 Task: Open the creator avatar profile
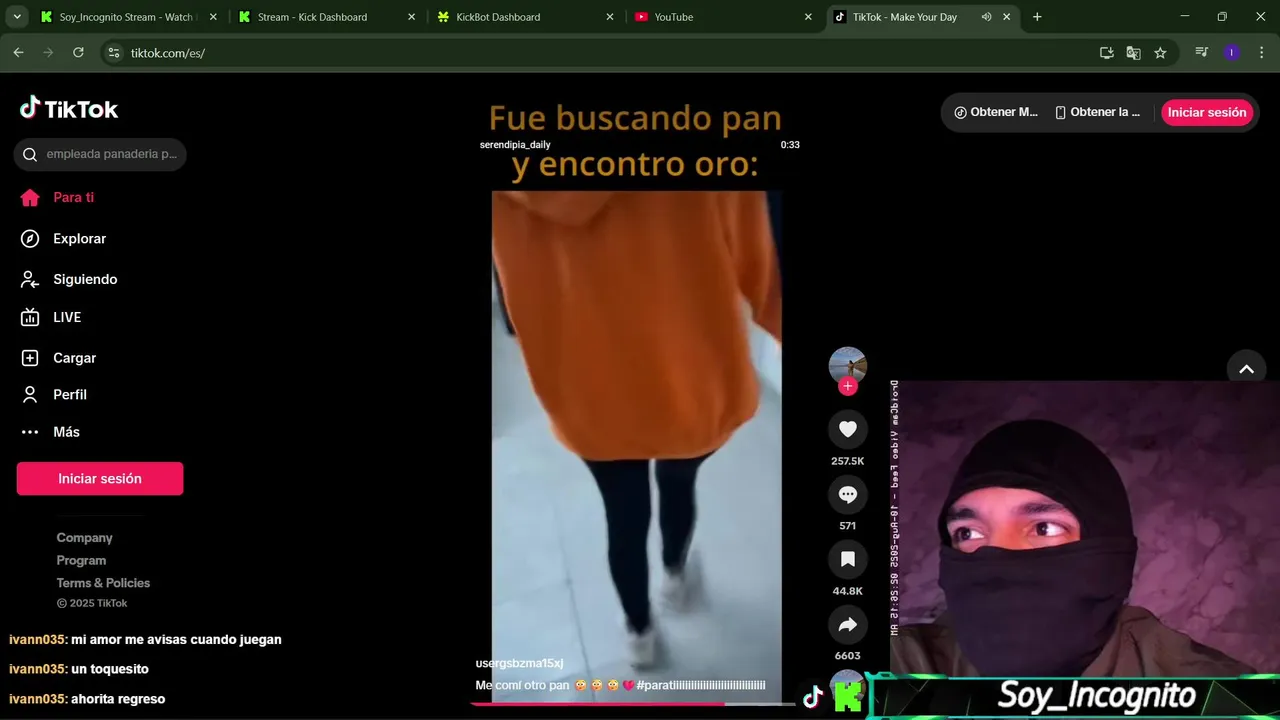click(x=848, y=365)
